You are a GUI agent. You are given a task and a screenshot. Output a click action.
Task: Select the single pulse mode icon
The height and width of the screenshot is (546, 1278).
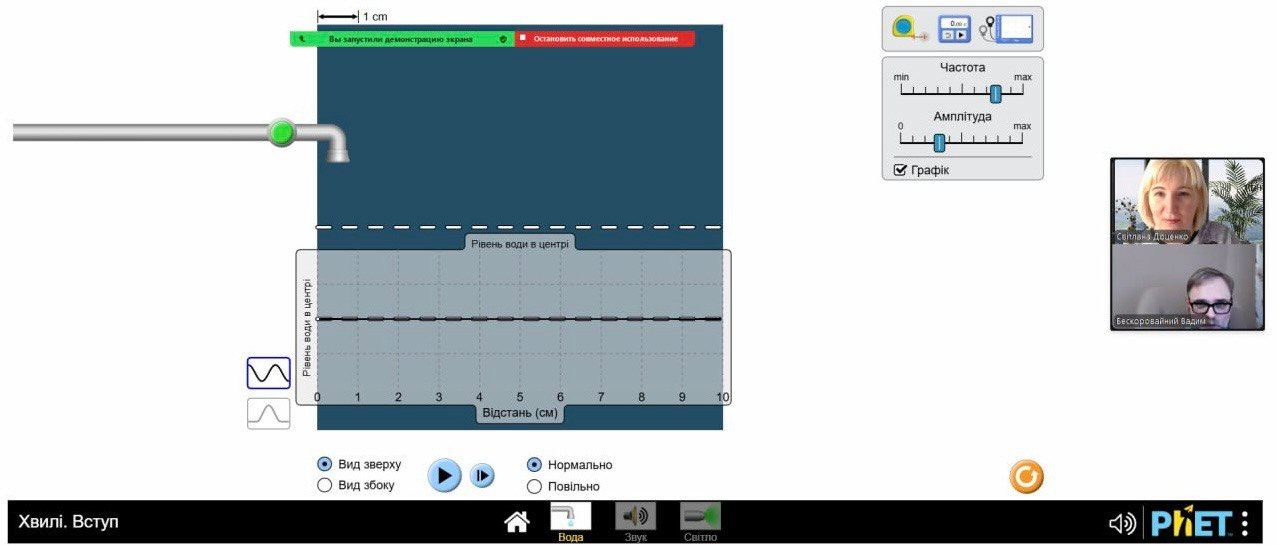[268, 413]
